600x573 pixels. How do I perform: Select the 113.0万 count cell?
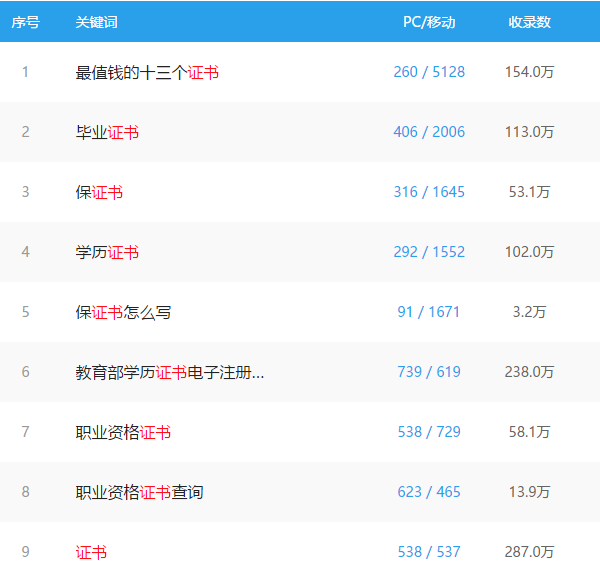[x=530, y=132]
